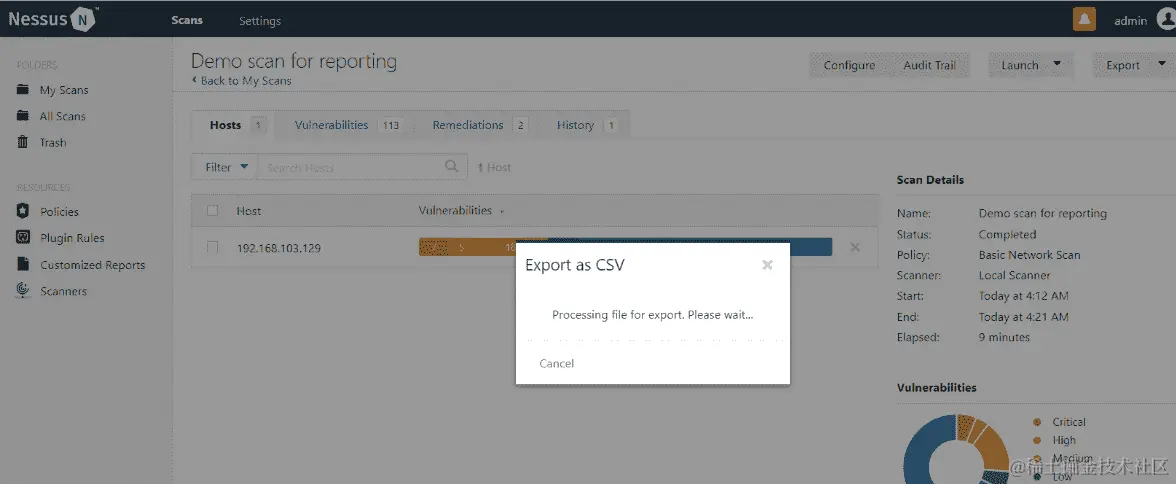Open the Customized Reports link
The height and width of the screenshot is (484, 1176).
coord(92,265)
